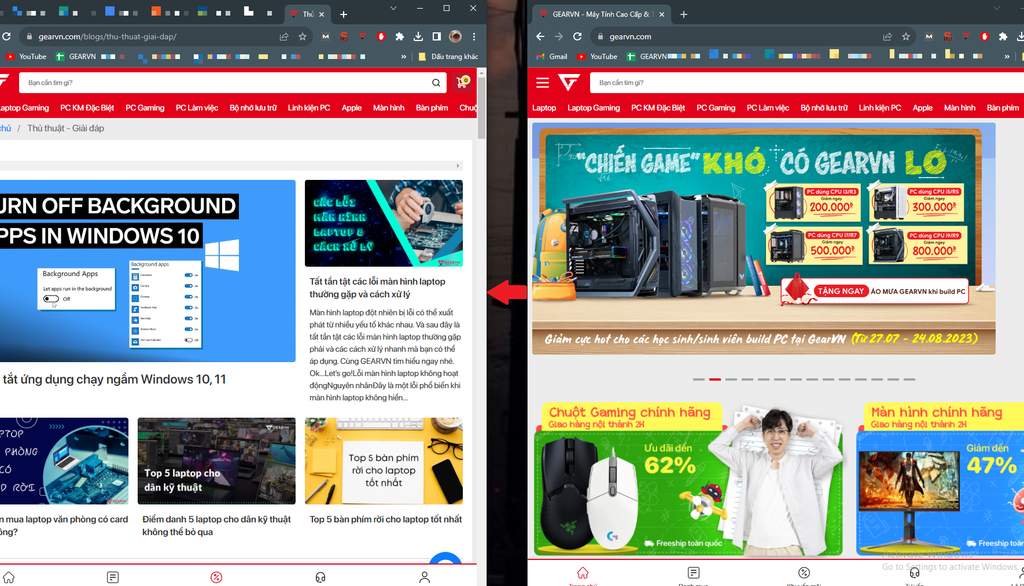Viewport: 1024px width, 586px height.
Task: Open the extensions puzzle icon in left window
Action: point(400,37)
